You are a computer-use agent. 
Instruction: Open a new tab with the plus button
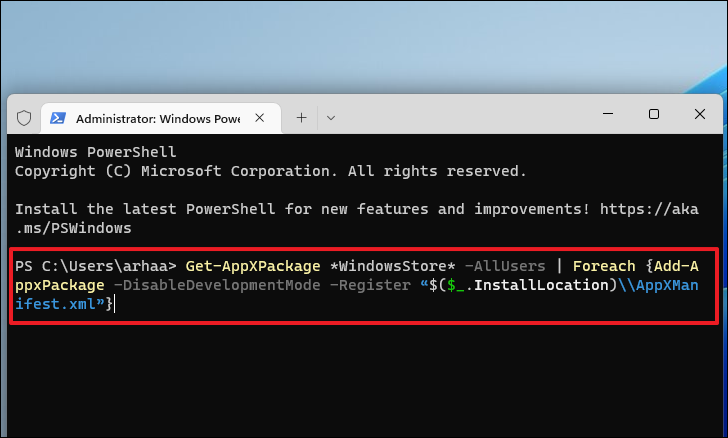[301, 118]
